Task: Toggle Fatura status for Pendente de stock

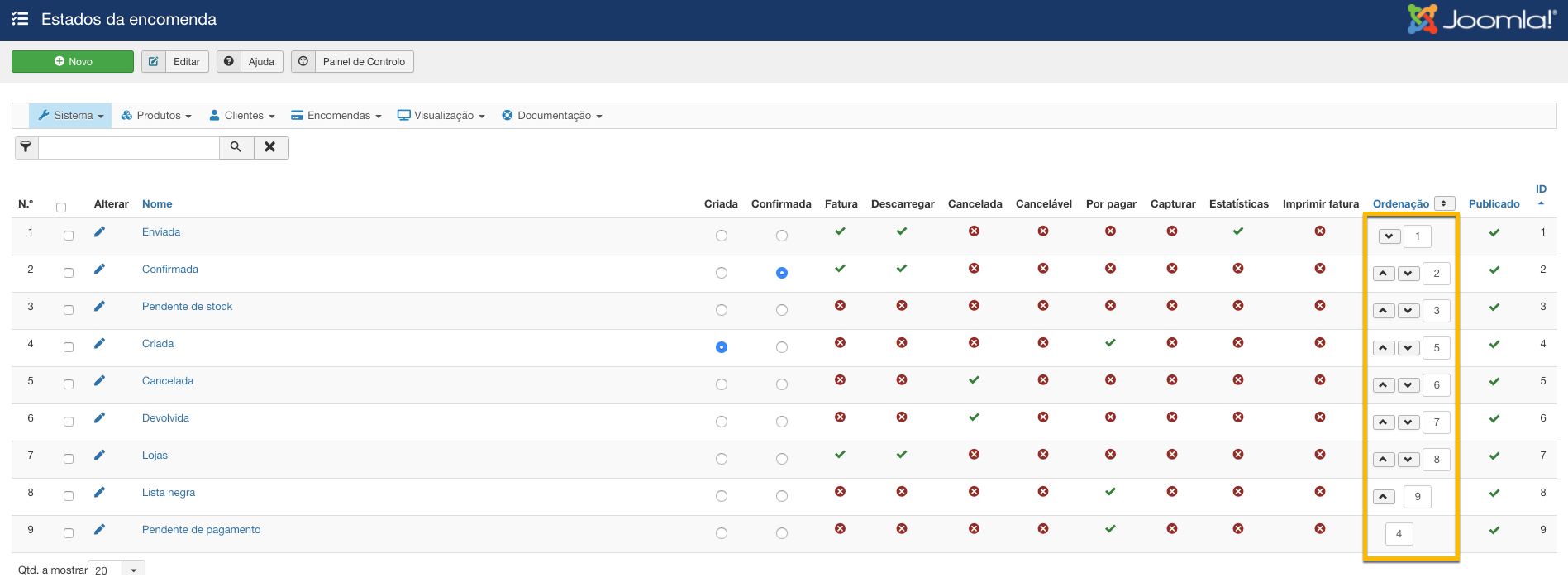Action: click(x=840, y=306)
